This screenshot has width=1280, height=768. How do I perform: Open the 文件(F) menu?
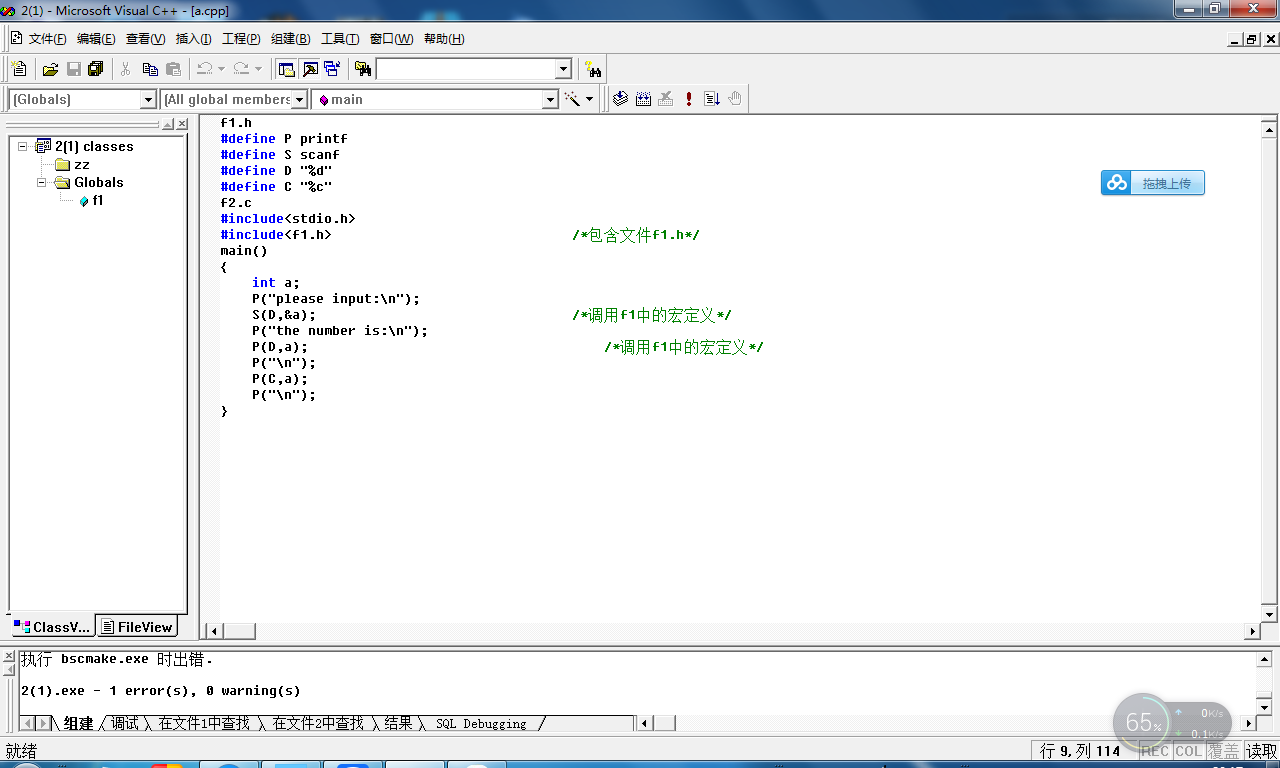47,39
